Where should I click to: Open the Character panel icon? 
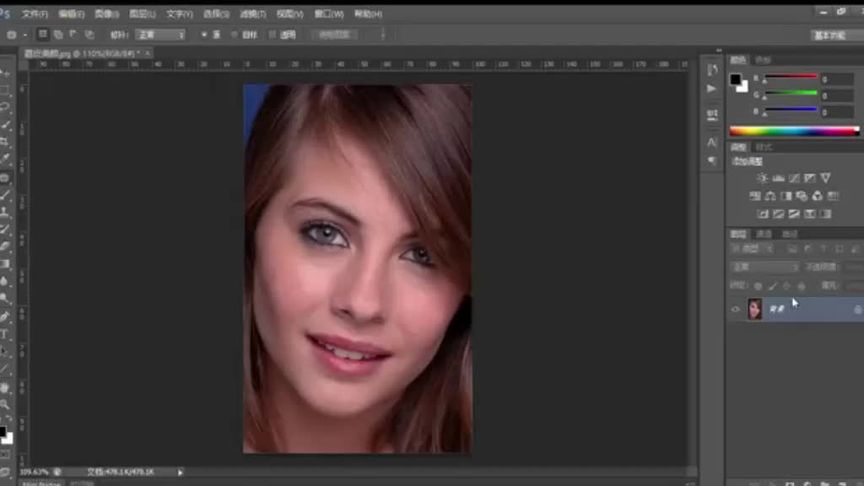click(712, 141)
